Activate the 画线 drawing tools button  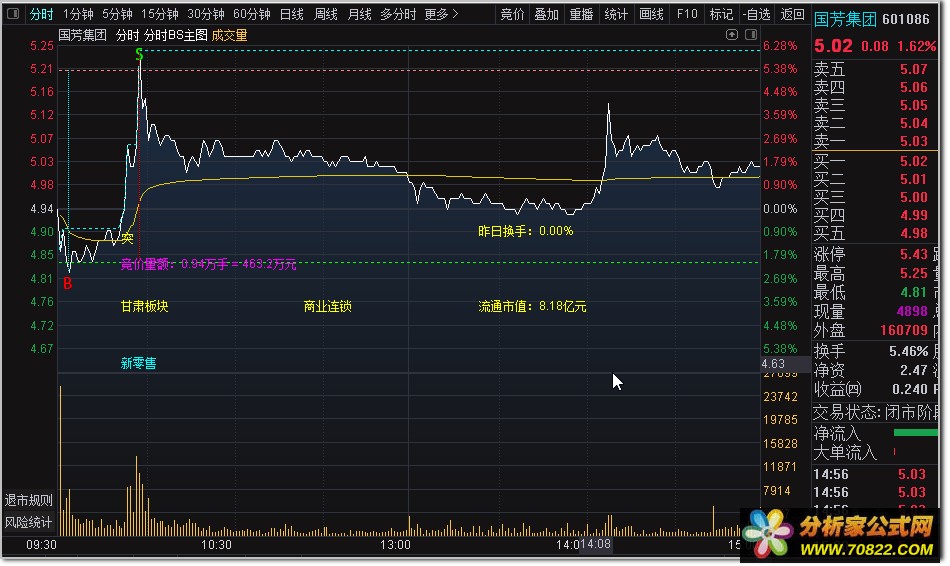pyautogui.click(x=652, y=14)
